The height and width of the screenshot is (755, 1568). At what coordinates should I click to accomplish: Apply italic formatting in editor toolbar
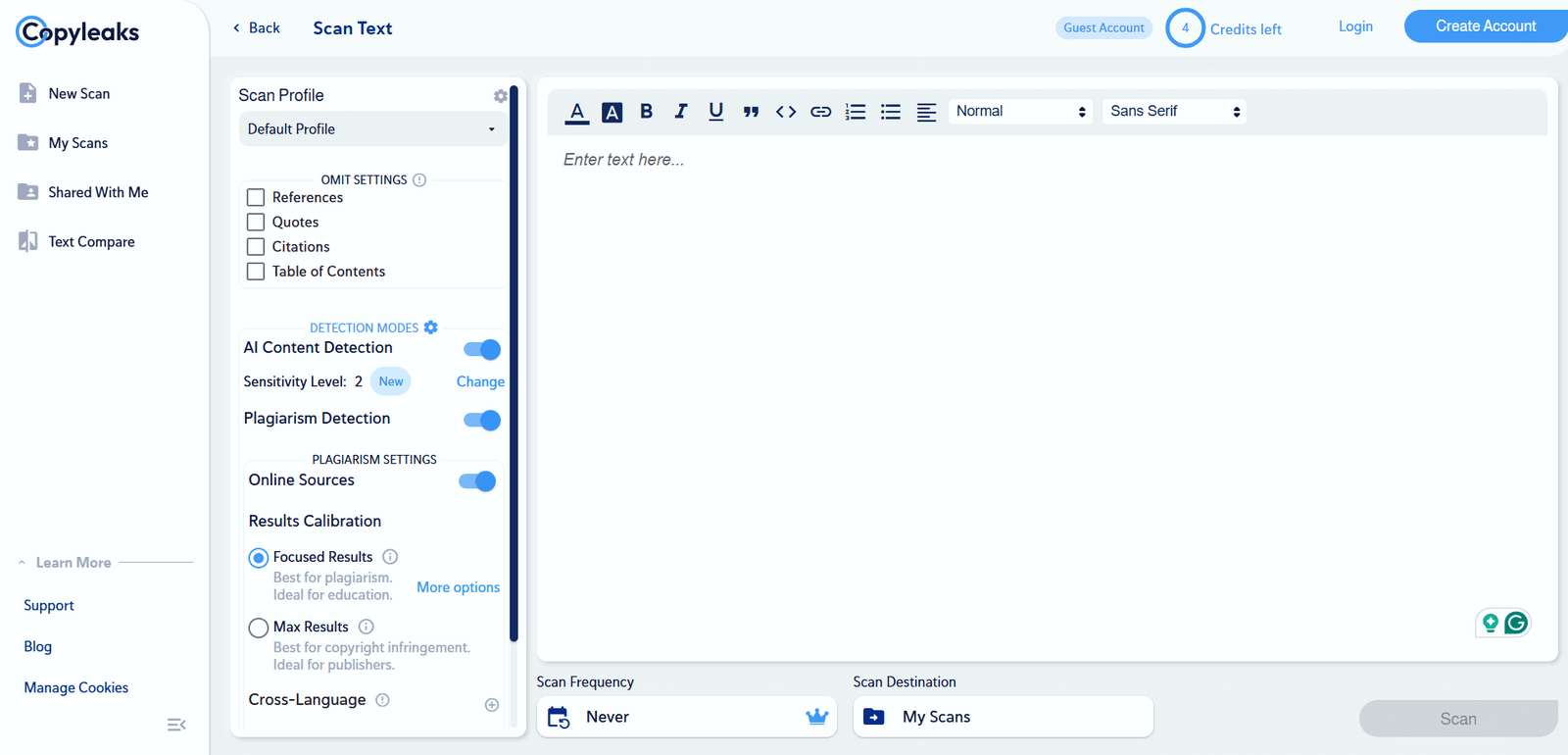click(681, 112)
